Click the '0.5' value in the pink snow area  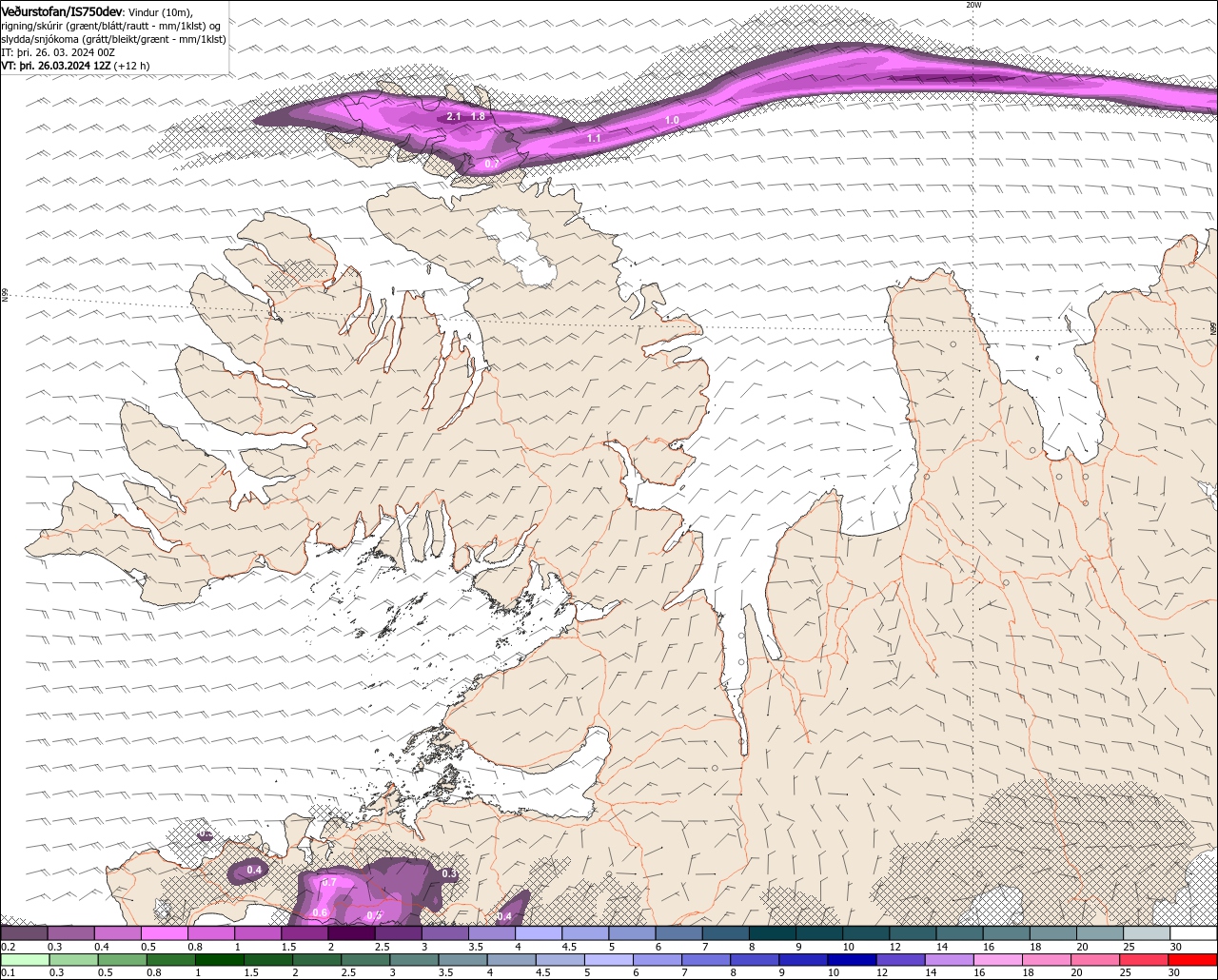pyautogui.click(x=374, y=916)
